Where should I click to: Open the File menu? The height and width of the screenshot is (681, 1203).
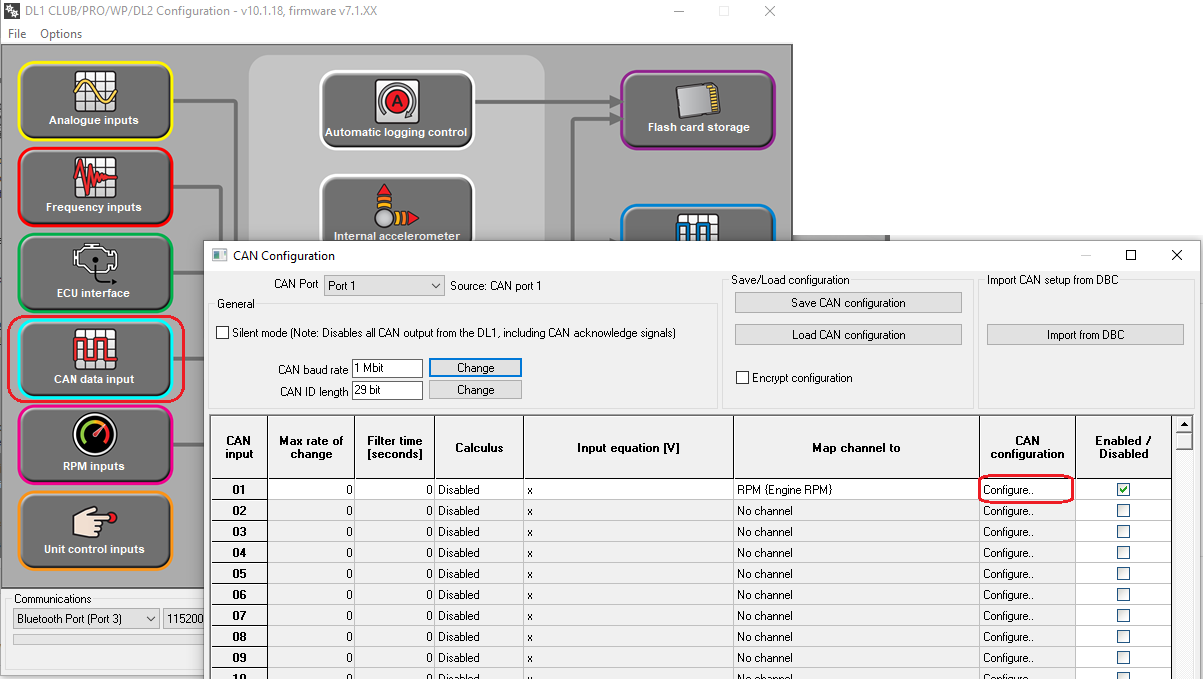point(17,34)
